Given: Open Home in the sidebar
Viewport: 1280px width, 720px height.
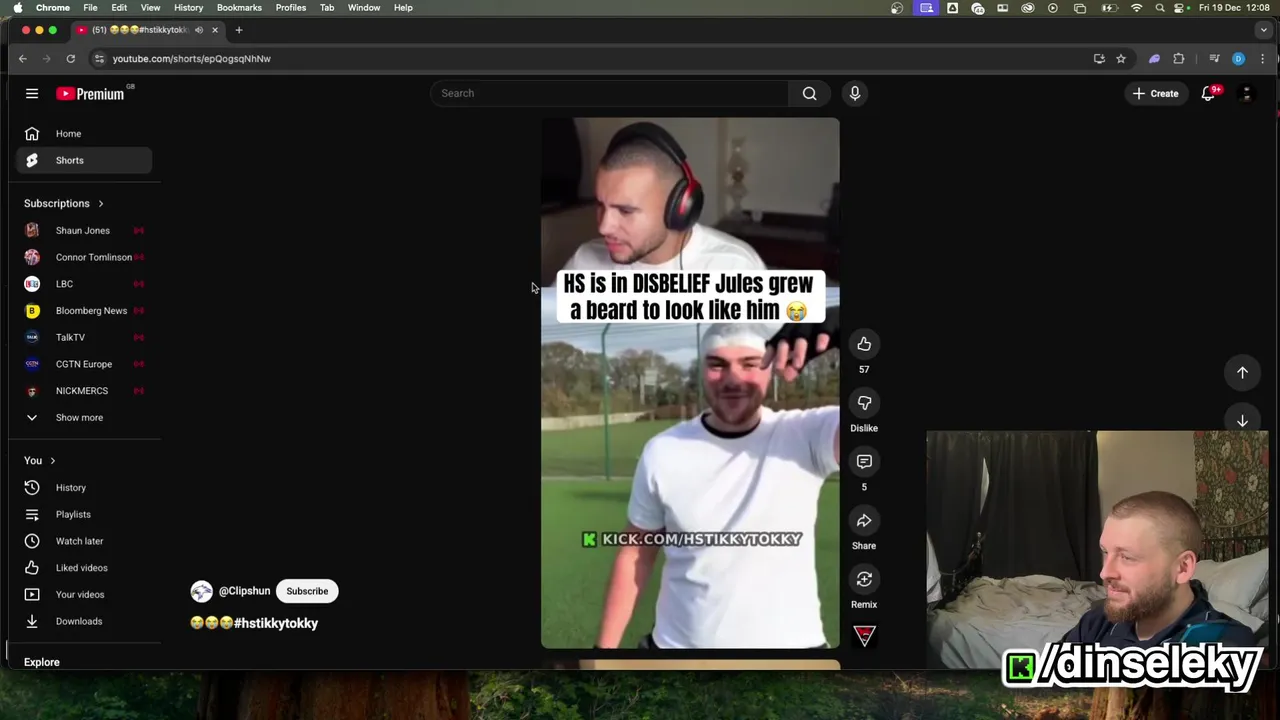Looking at the screenshot, I should [x=84, y=133].
